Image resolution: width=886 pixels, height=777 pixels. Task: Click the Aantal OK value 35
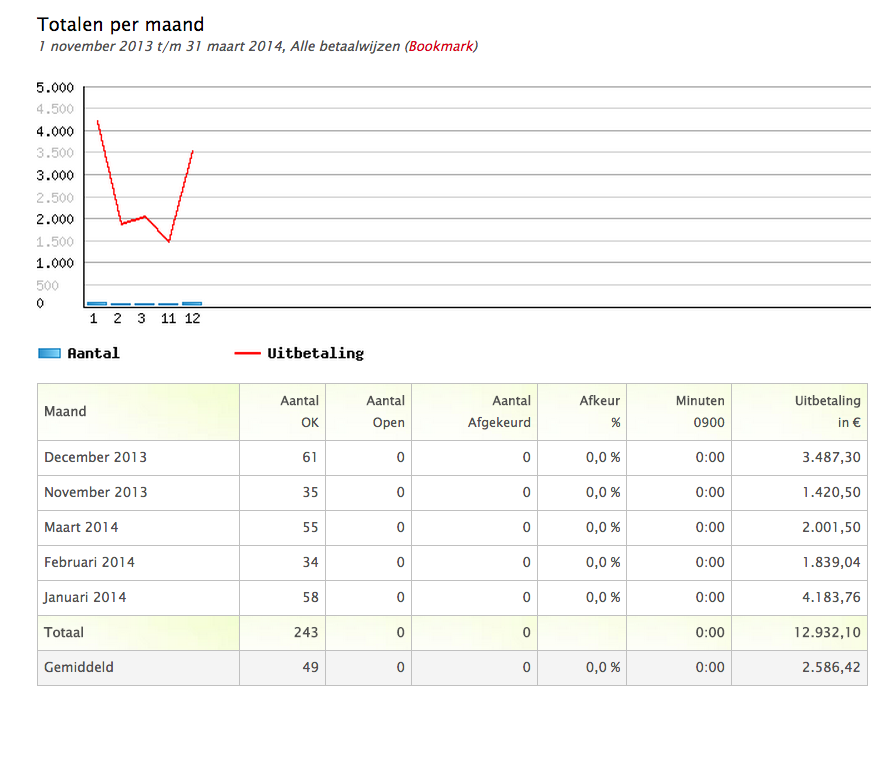click(x=310, y=492)
